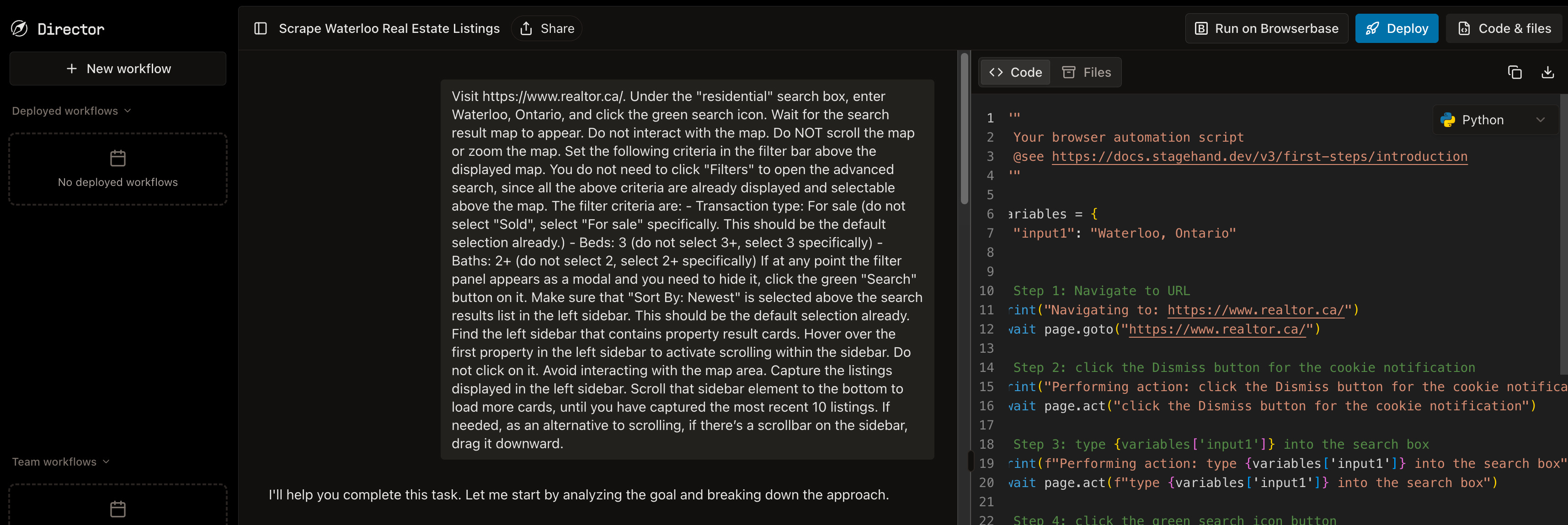Viewport: 1568px width, 525px height.
Task: Download code with the download icon
Action: pyautogui.click(x=1547, y=72)
